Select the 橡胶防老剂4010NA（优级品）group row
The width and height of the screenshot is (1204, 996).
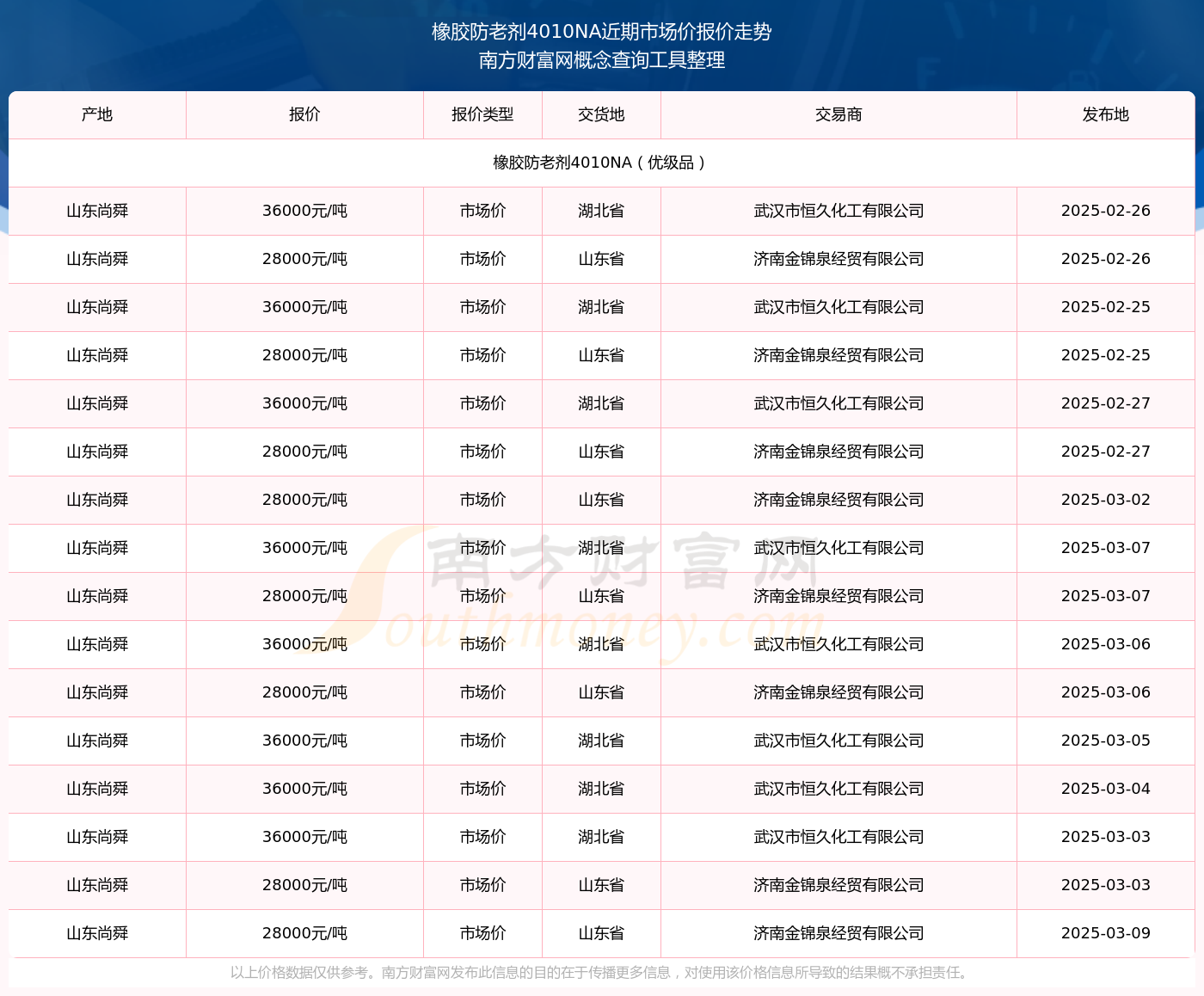(602, 163)
